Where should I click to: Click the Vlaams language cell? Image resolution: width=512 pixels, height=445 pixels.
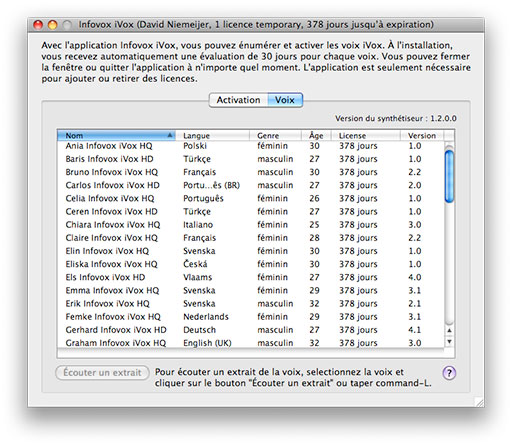[x=198, y=277]
